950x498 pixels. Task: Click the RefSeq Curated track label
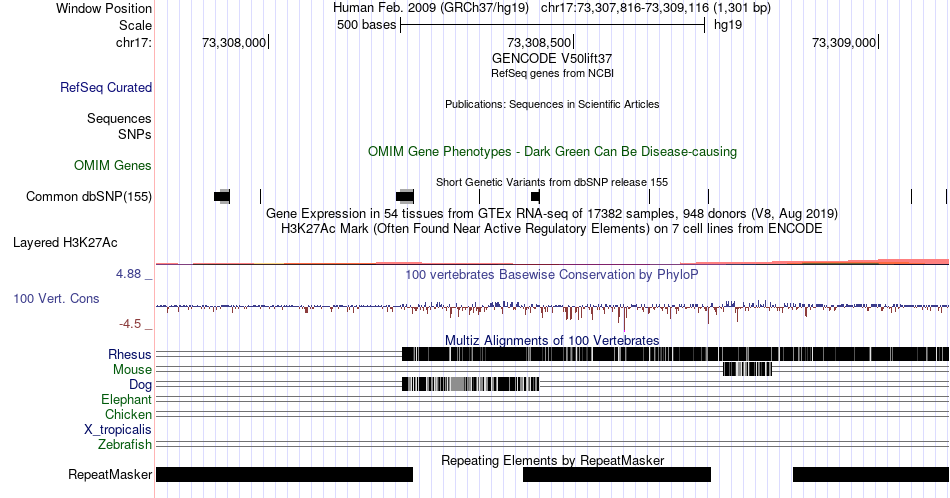[x=106, y=87]
